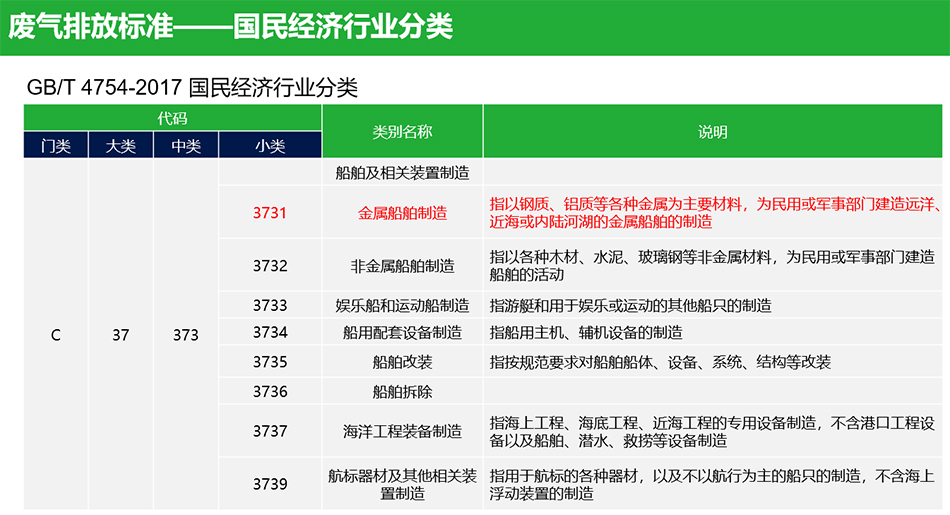Click the subtitle GB/T 4754-2017 国民经济行业分类
950x515 pixels.
pos(192,88)
